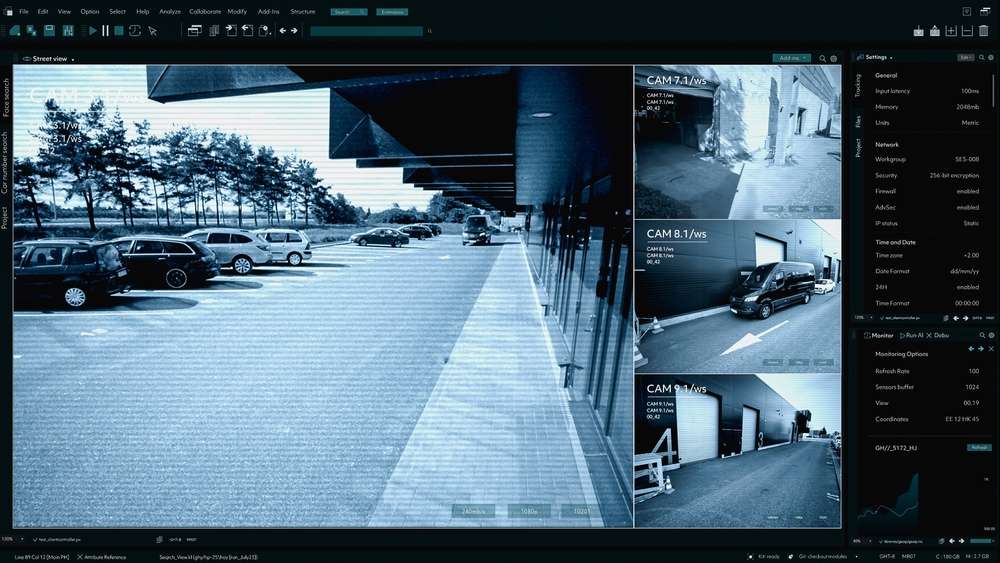Click the Refresh button beside GH//_5172_HJ
This screenshot has height=563, width=1000.
point(979,447)
